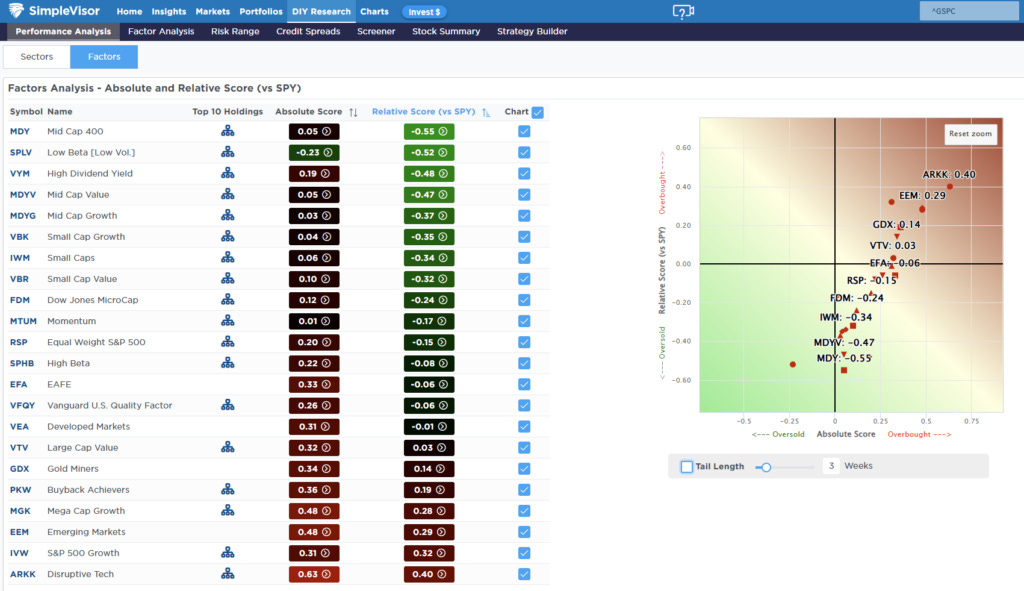Show holdings for PKW Buyback Achievers
The height and width of the screenshot is (591, 1024).
(x=227, y=489)
